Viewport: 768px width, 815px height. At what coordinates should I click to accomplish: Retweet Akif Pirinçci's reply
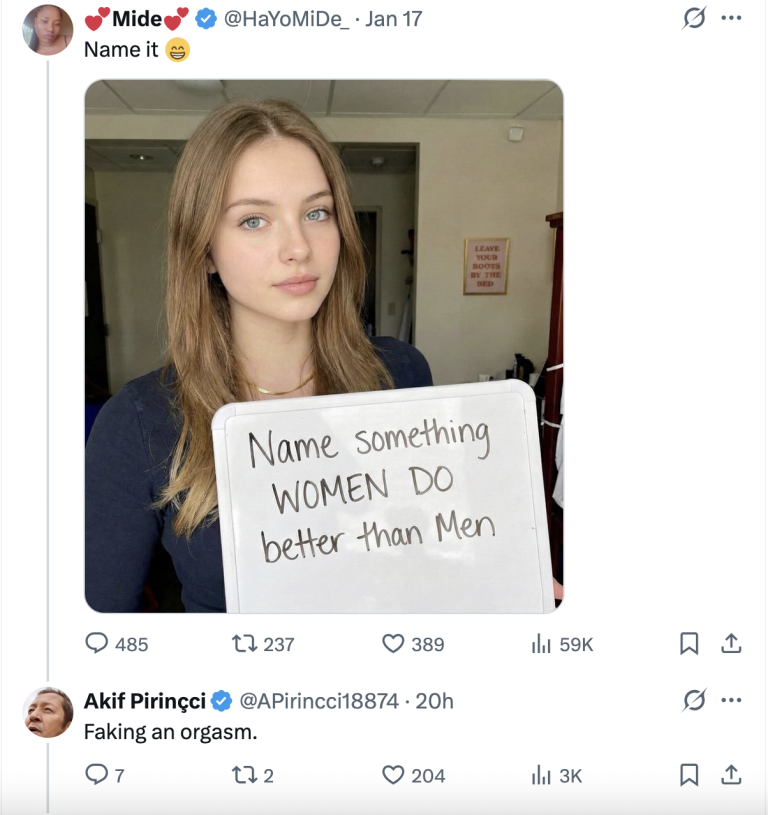pyautogui.click(x=245, y=775)
